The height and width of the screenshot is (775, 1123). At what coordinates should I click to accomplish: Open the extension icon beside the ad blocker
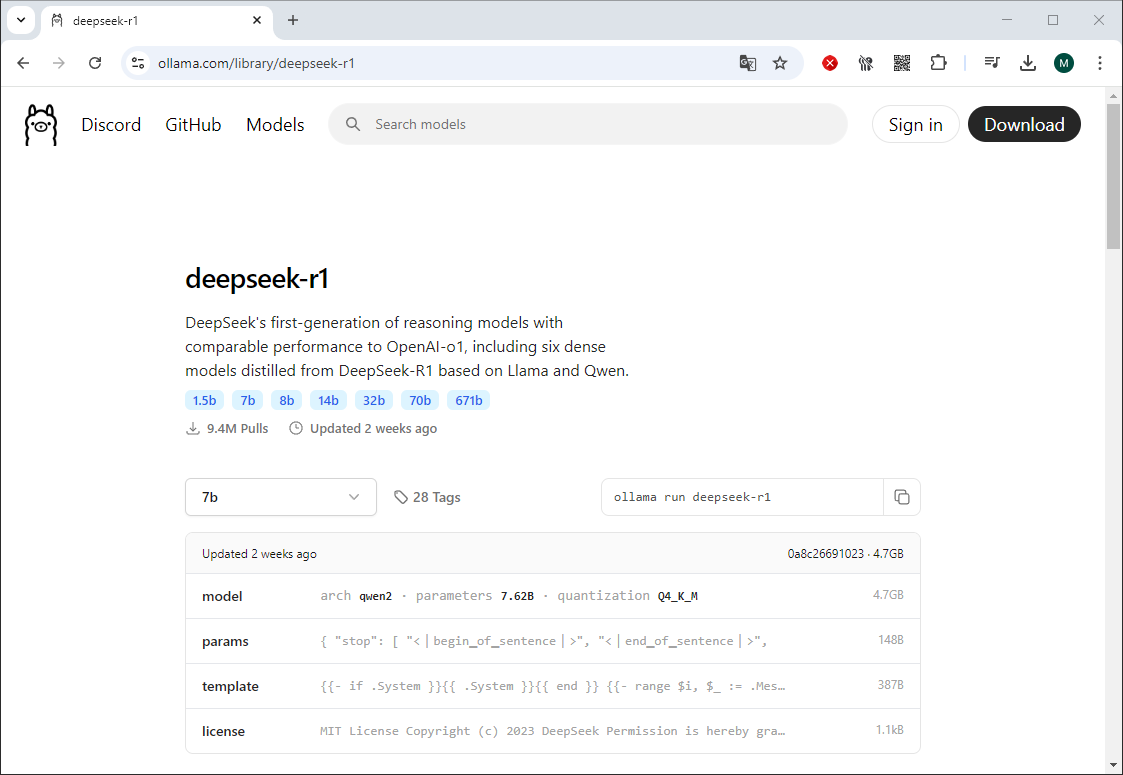click(866, 63)
